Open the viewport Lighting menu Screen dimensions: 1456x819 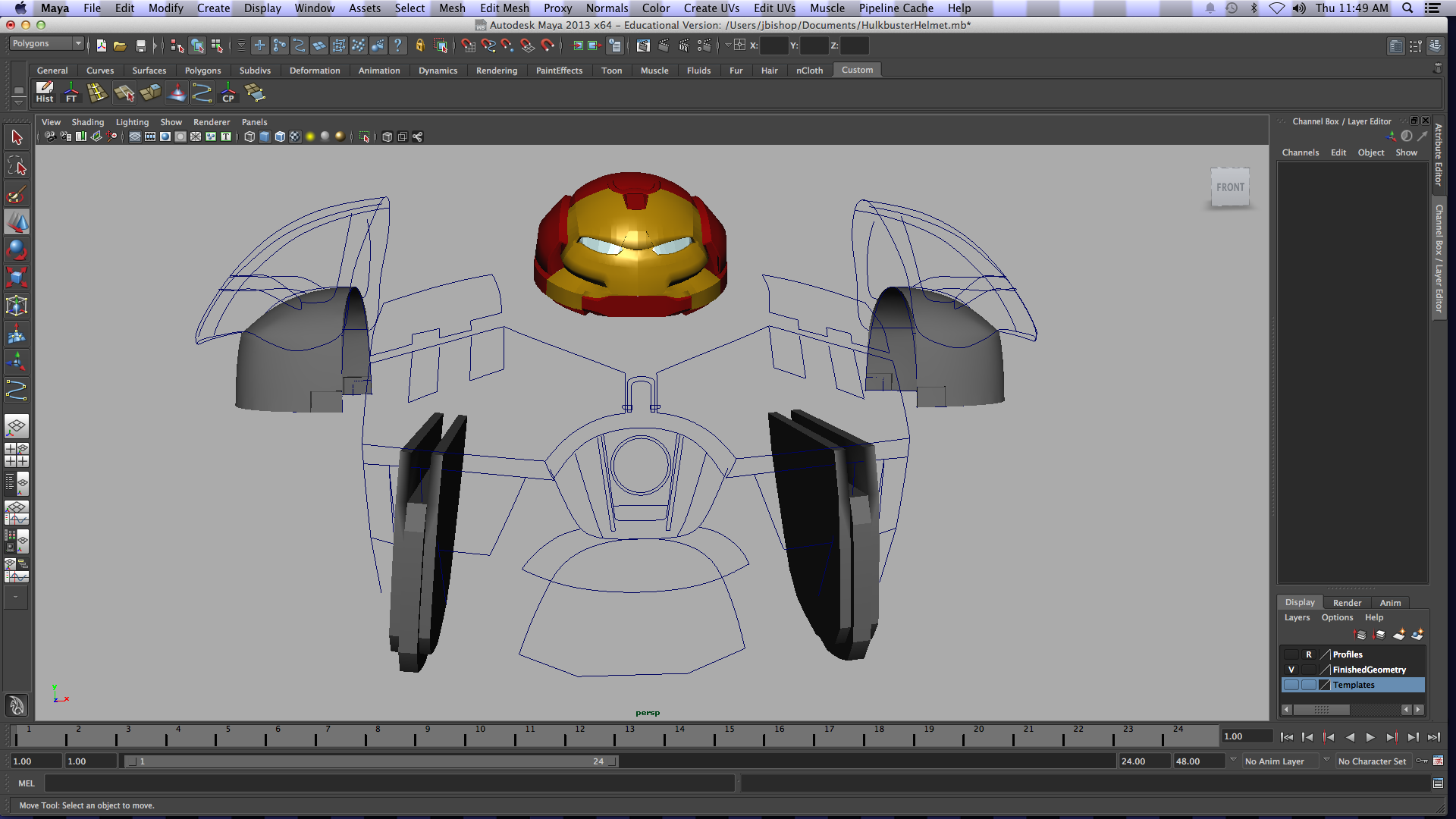pyautogui.click(x=132, y=122)
